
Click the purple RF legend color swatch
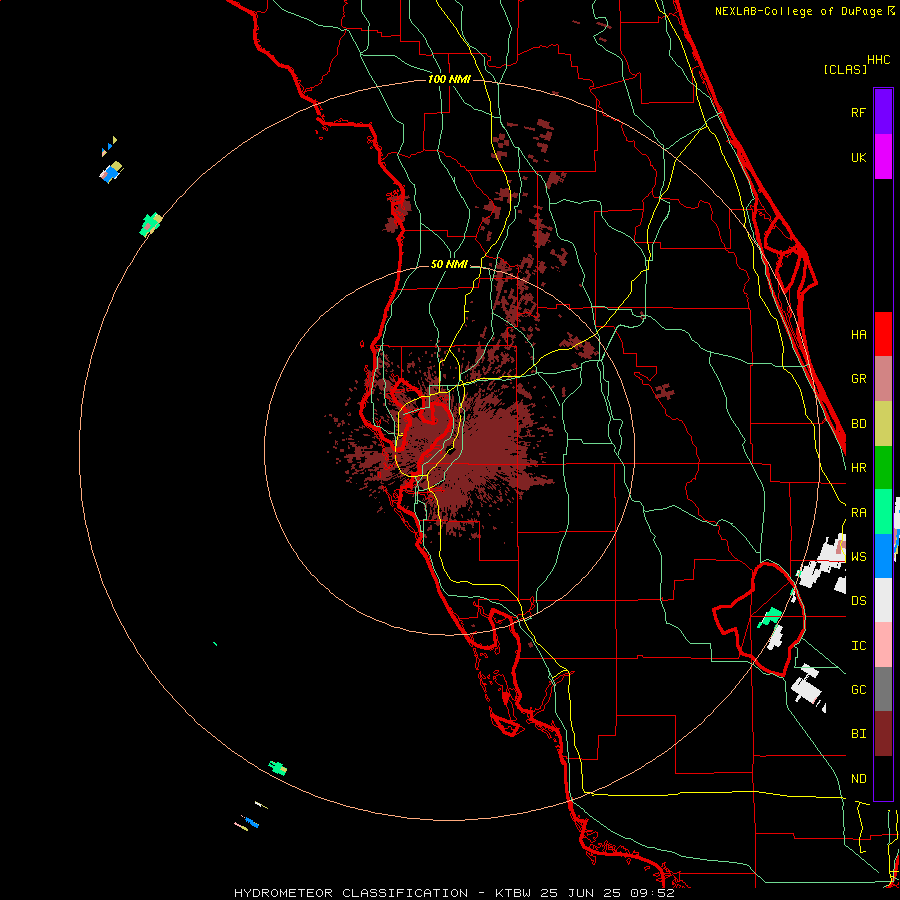883,112
